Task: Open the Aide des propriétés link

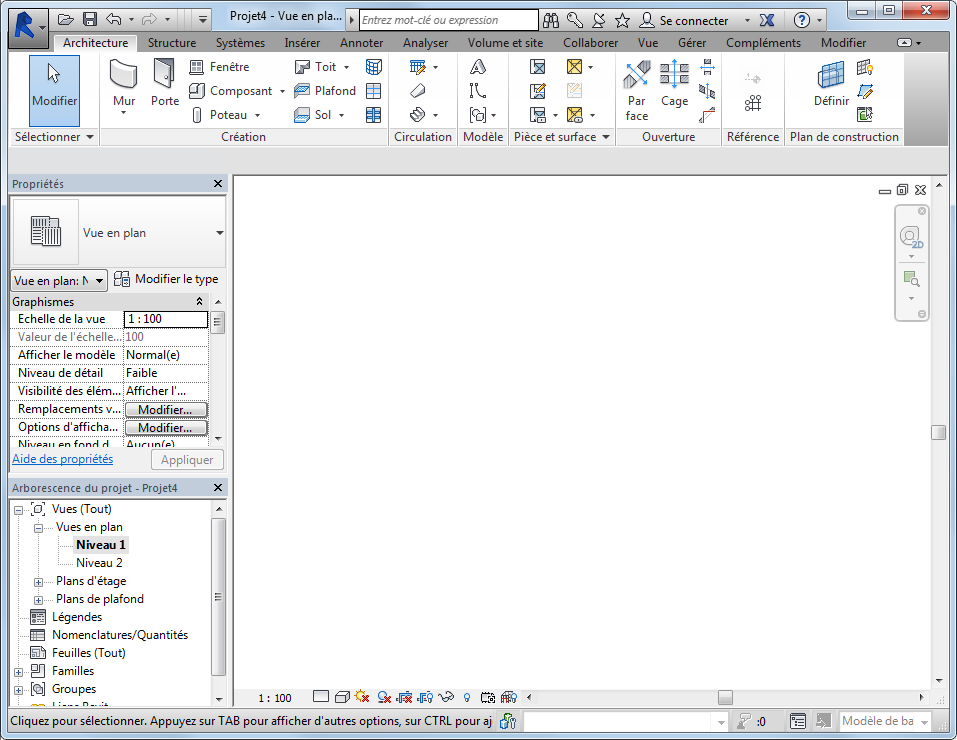Action: [x=62, y=459]
